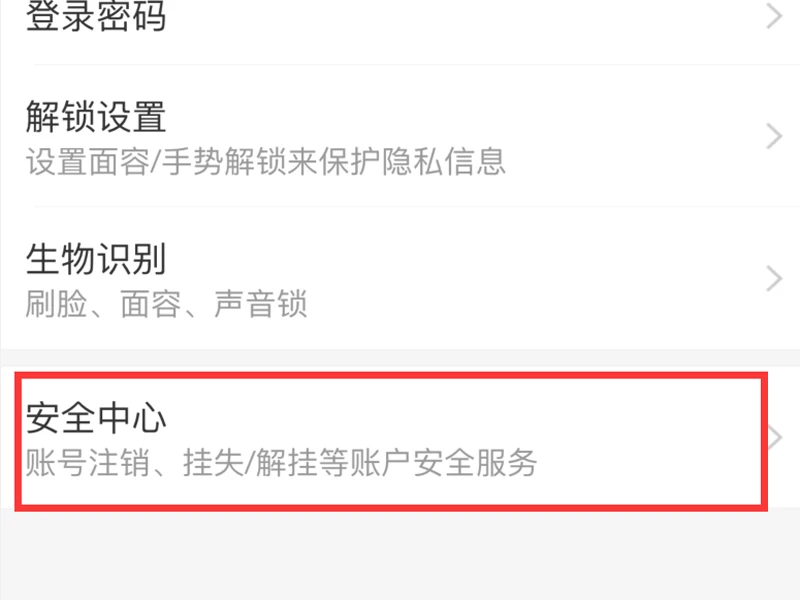View face and voice lock biometric options
800x600 pixels.
(x=400, y=279)
